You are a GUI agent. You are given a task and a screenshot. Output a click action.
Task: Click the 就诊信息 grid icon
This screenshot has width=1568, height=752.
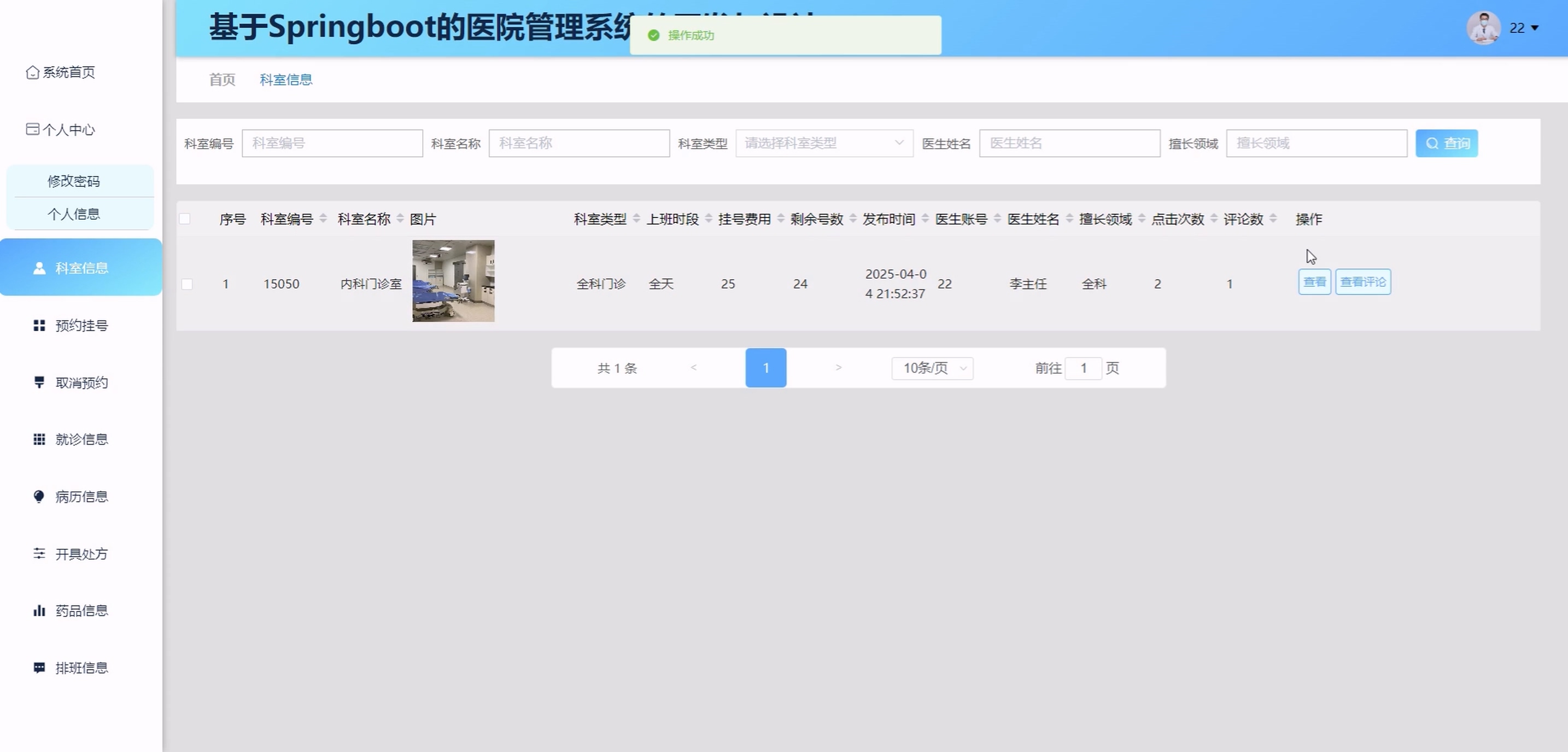(39, 439)
